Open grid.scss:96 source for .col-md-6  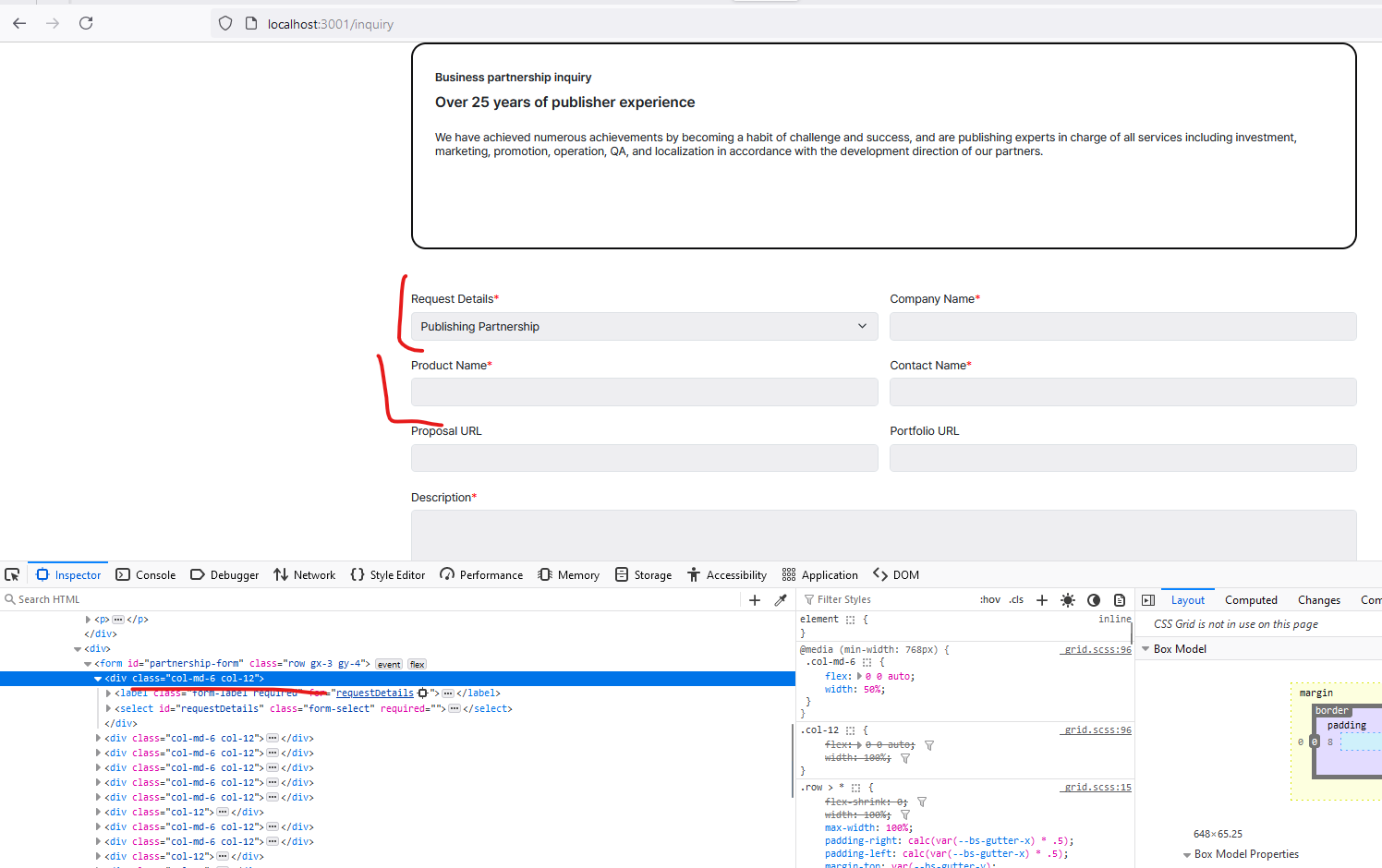tap(1097, 649)
